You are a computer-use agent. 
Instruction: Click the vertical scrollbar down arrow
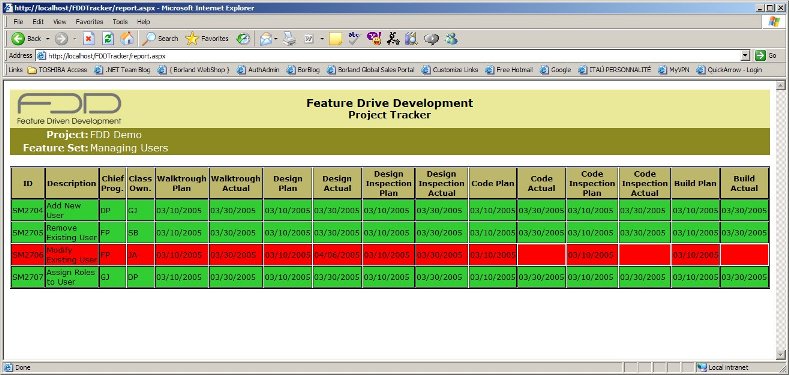point(780,355)
